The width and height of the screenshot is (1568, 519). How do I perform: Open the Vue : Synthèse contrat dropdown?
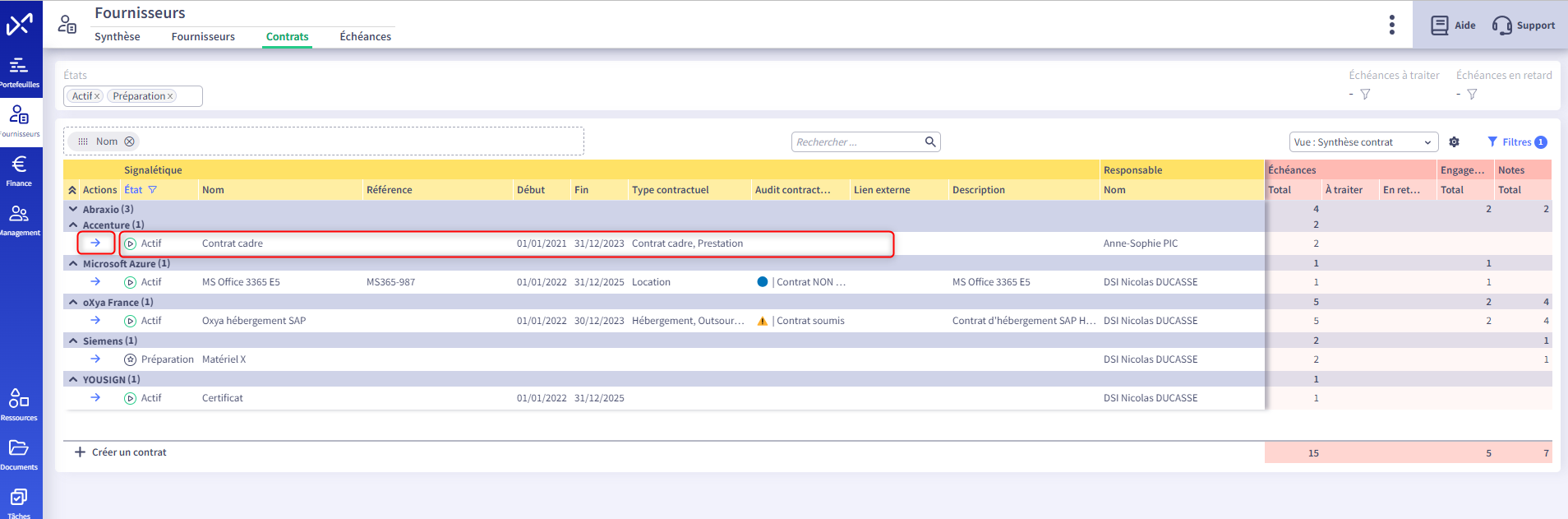pyautogui.click(x=1363, y=142)
